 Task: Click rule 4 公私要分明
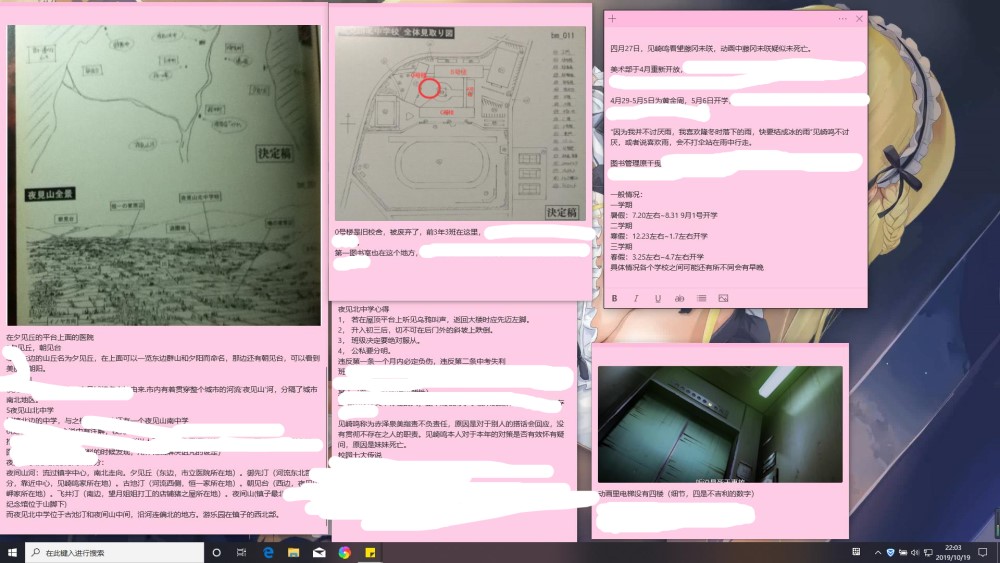point(364,351)
